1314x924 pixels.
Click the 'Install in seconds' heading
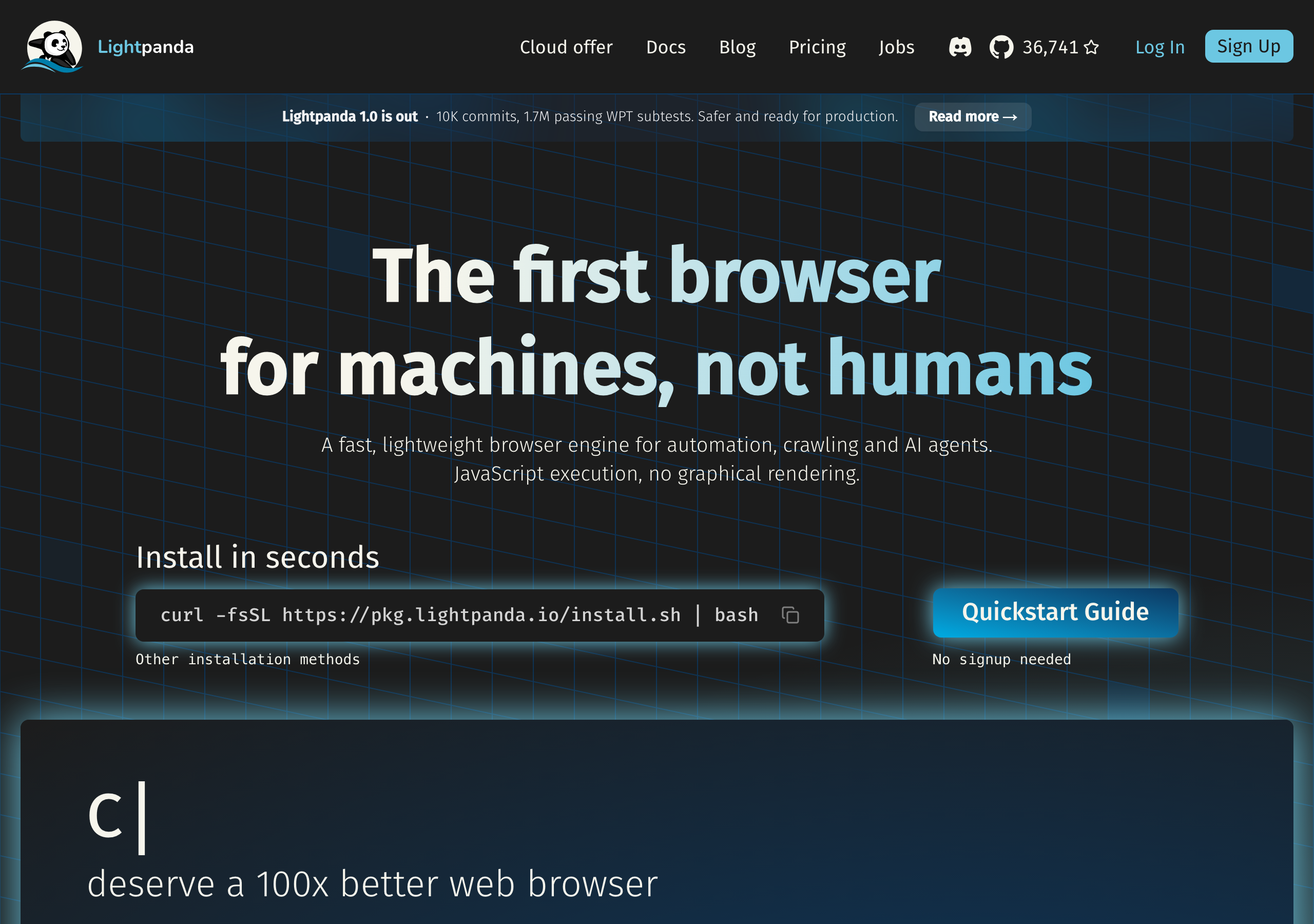[x=258, y=557]
